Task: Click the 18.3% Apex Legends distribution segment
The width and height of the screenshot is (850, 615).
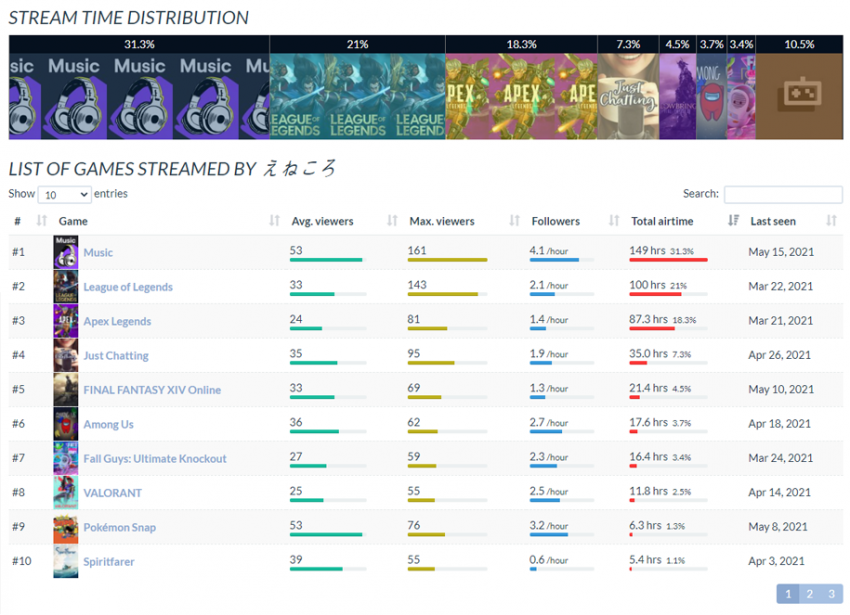Action: pos(521,87)
